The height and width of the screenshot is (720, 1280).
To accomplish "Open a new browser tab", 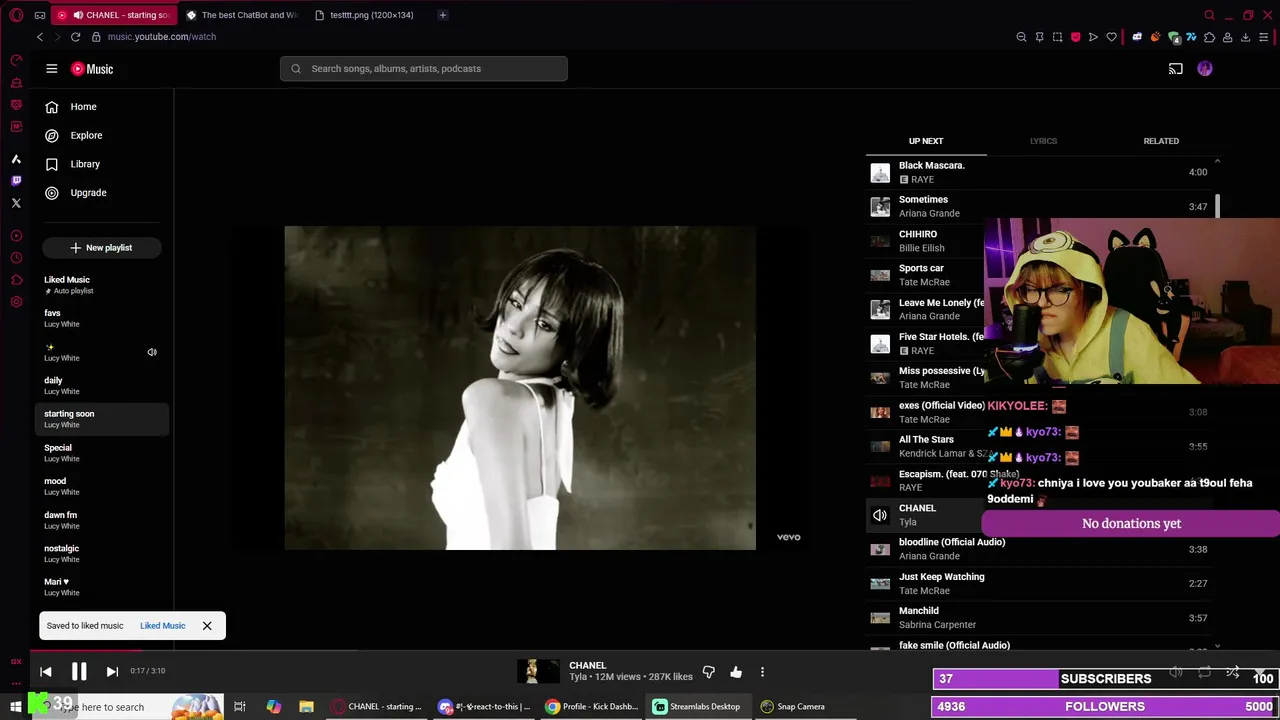I will [x=443, y=15].
